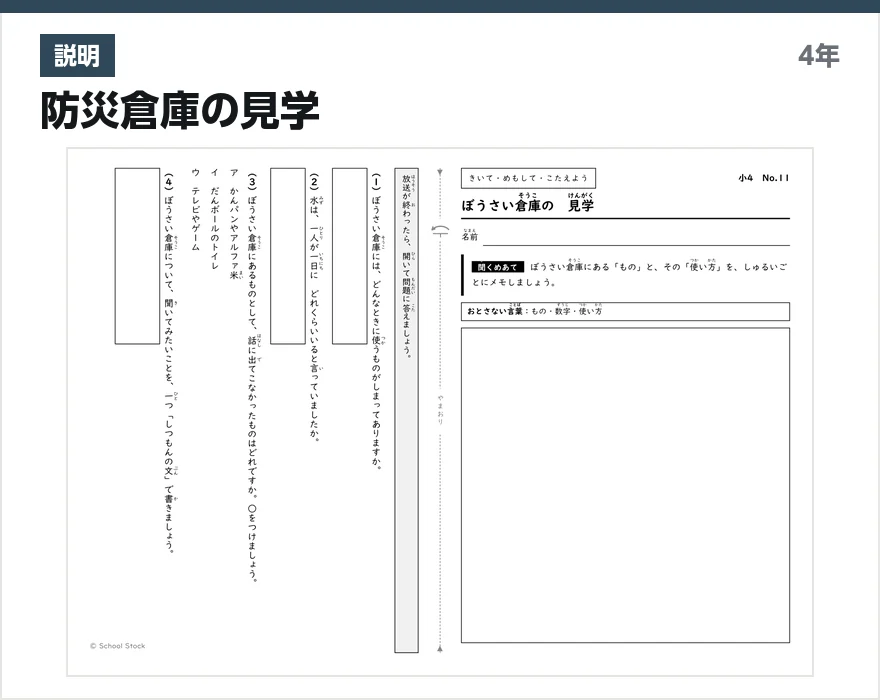Click the 4年 grade label
This screenshot has height=700, width=880.
point(819,56)
